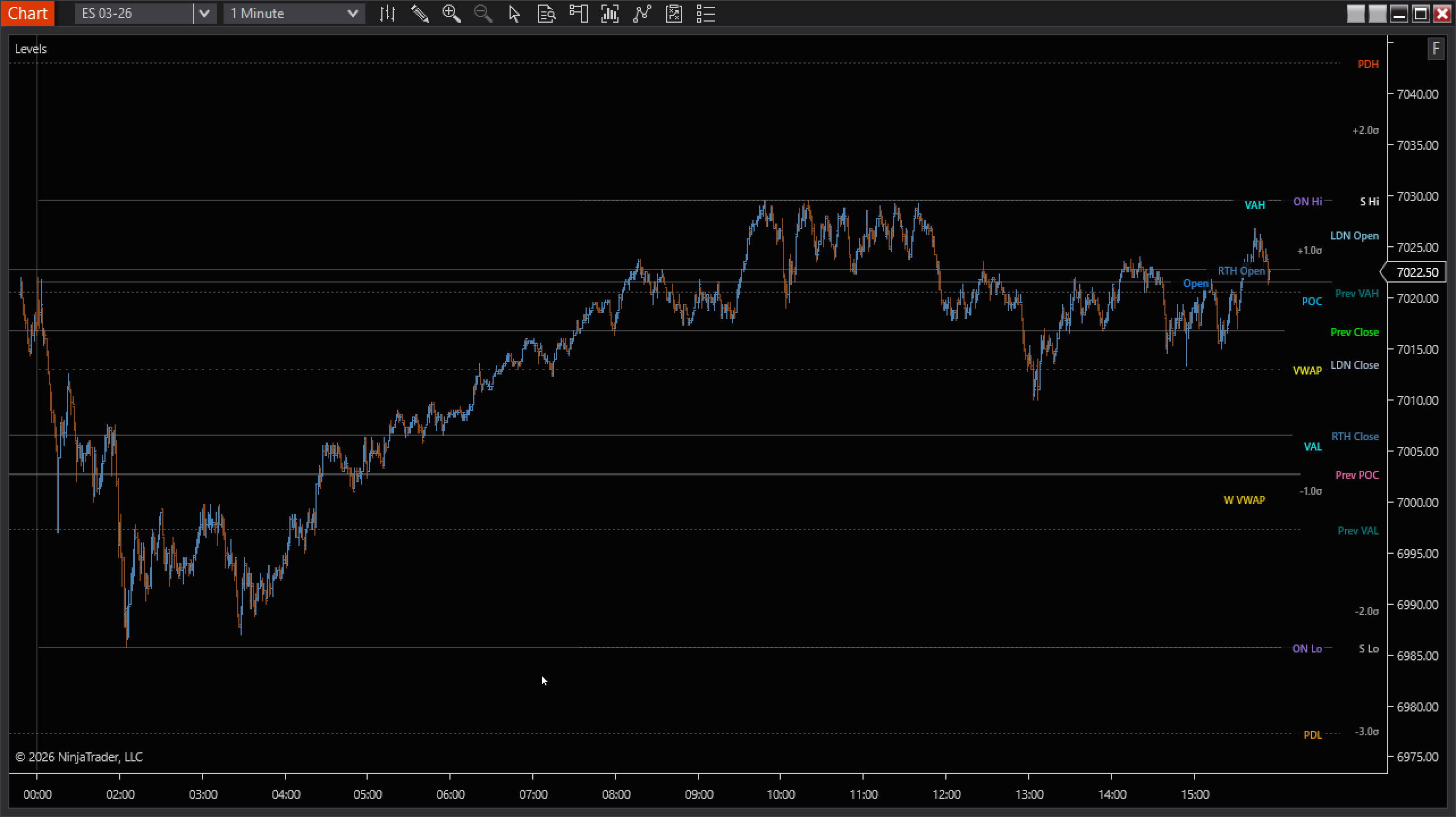Click the second gray window link button

click(x=1377, y=14)
